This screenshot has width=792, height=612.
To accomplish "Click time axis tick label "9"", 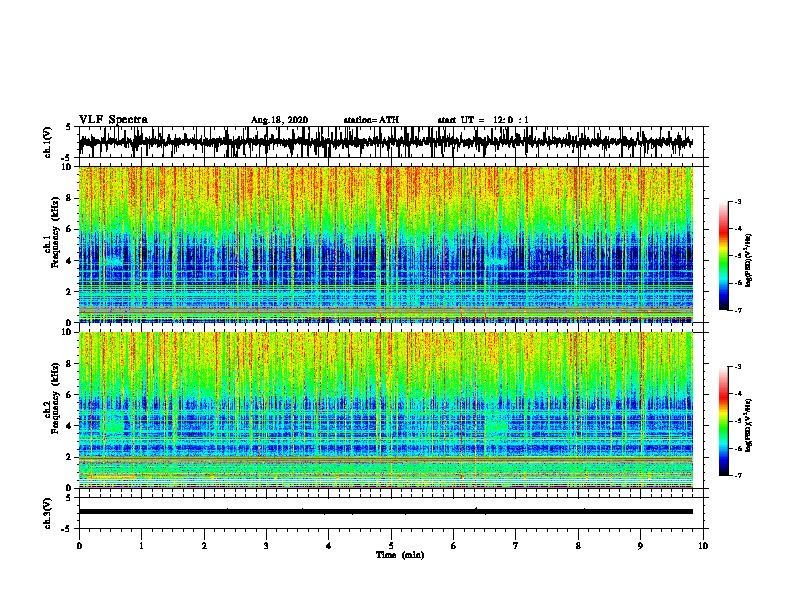I will [x=640, y=546].
